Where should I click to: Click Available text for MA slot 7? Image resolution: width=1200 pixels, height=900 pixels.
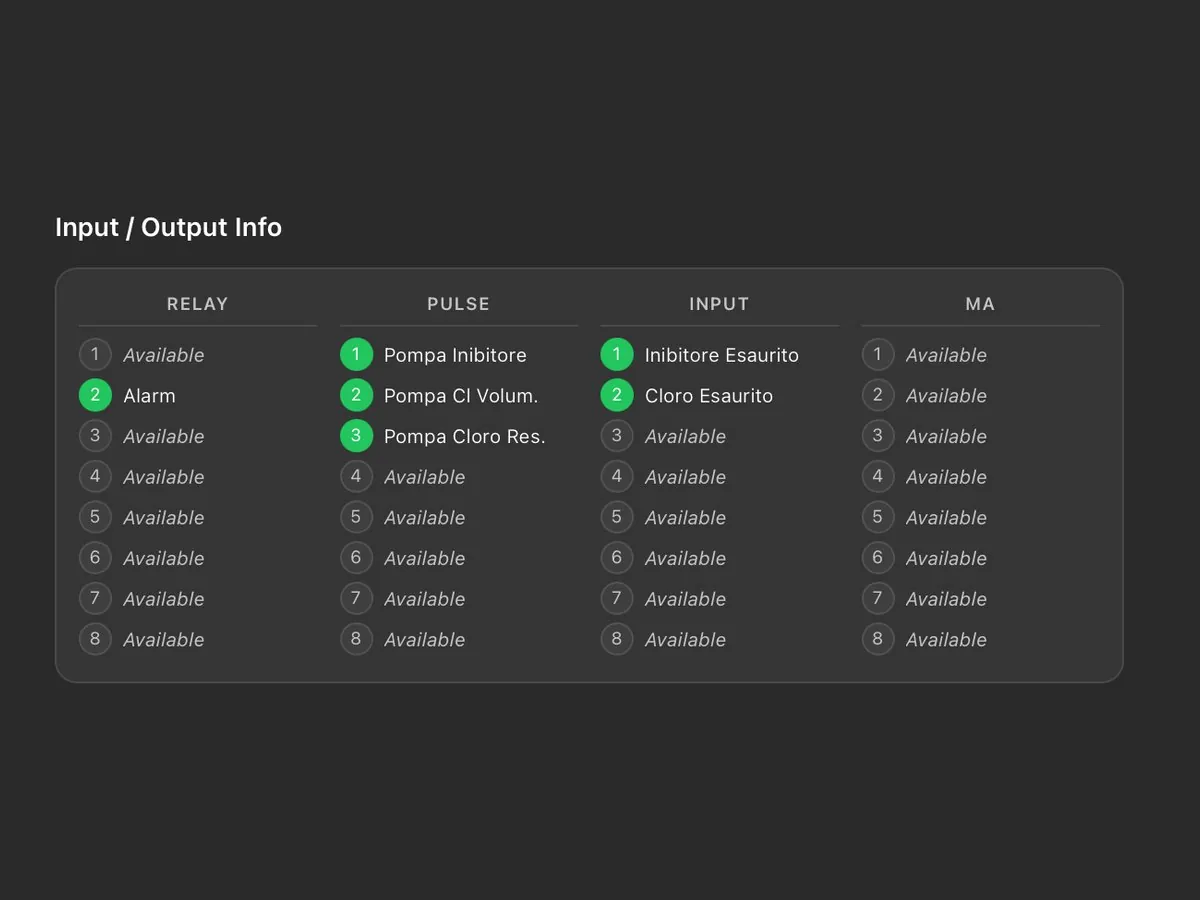click(946, 600)
